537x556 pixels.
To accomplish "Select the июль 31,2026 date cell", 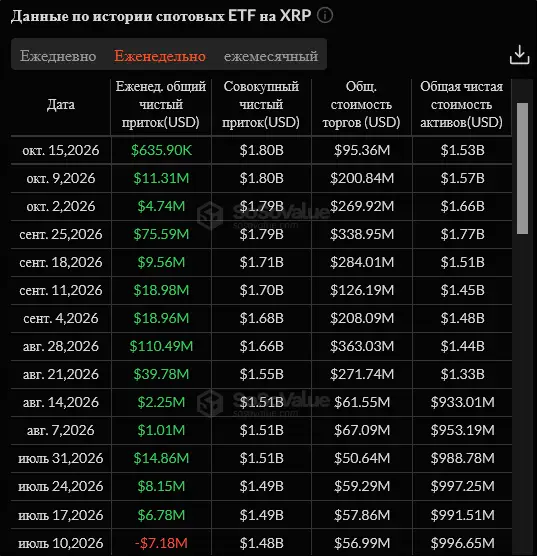I will tap(61, 458).
